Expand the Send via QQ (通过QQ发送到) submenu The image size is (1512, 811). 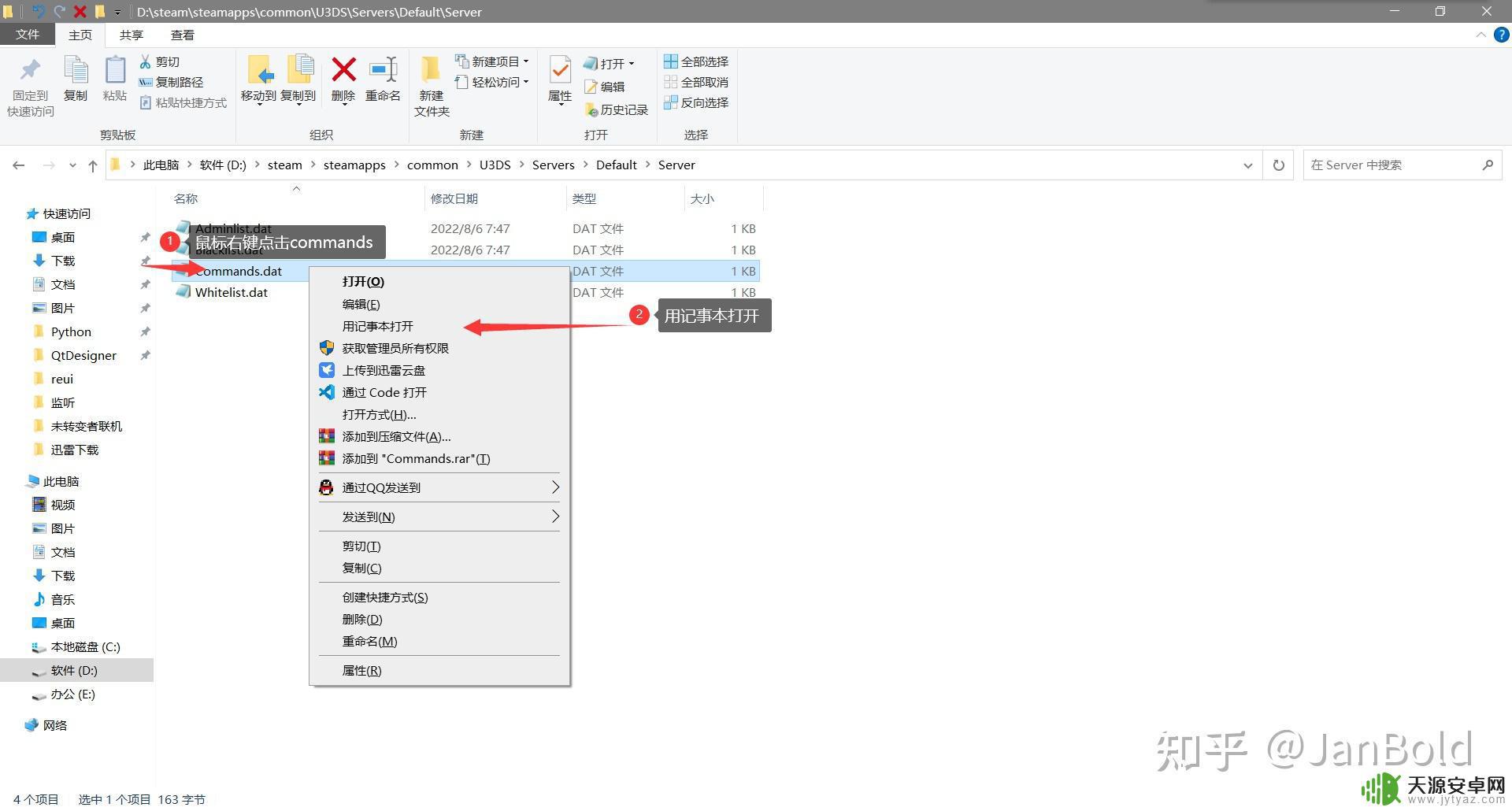(x=554, y=487)
